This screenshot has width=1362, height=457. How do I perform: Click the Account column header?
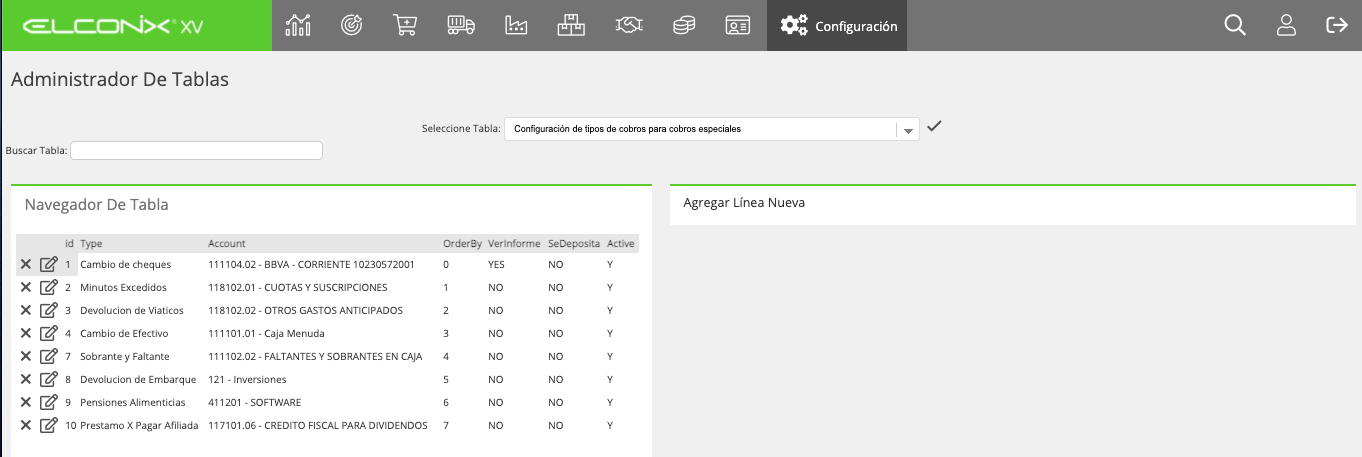coord(226,243)
